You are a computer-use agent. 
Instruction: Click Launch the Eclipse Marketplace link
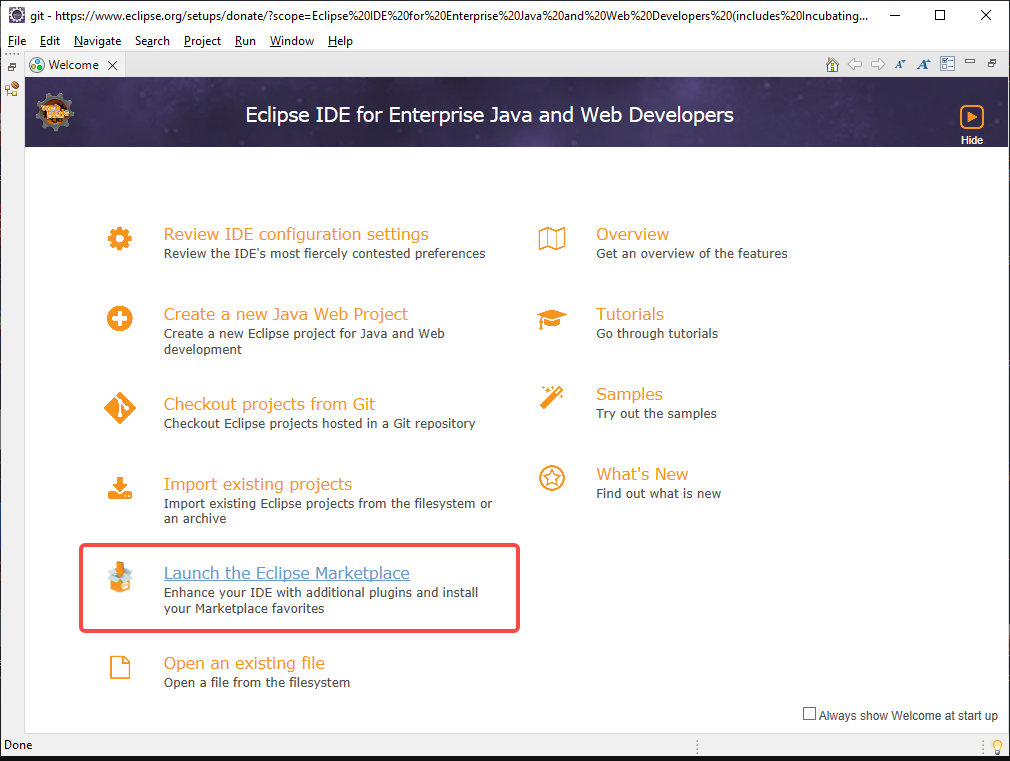click(x=287, y=573)
